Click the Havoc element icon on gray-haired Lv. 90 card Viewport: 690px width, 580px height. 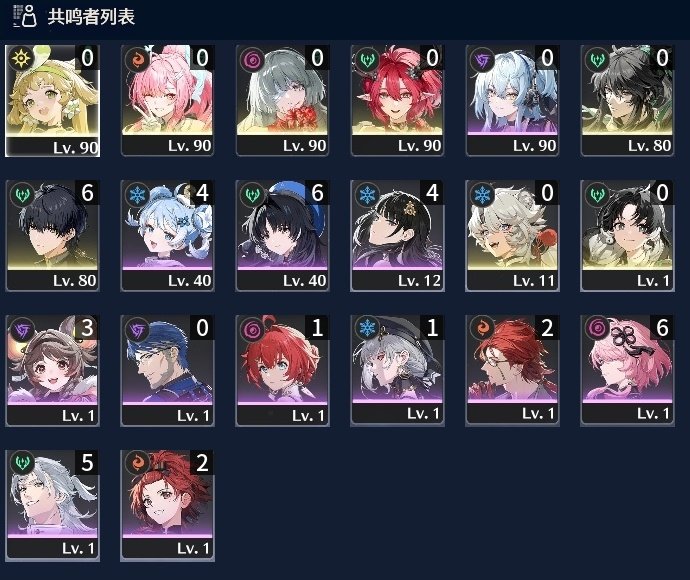252,59
